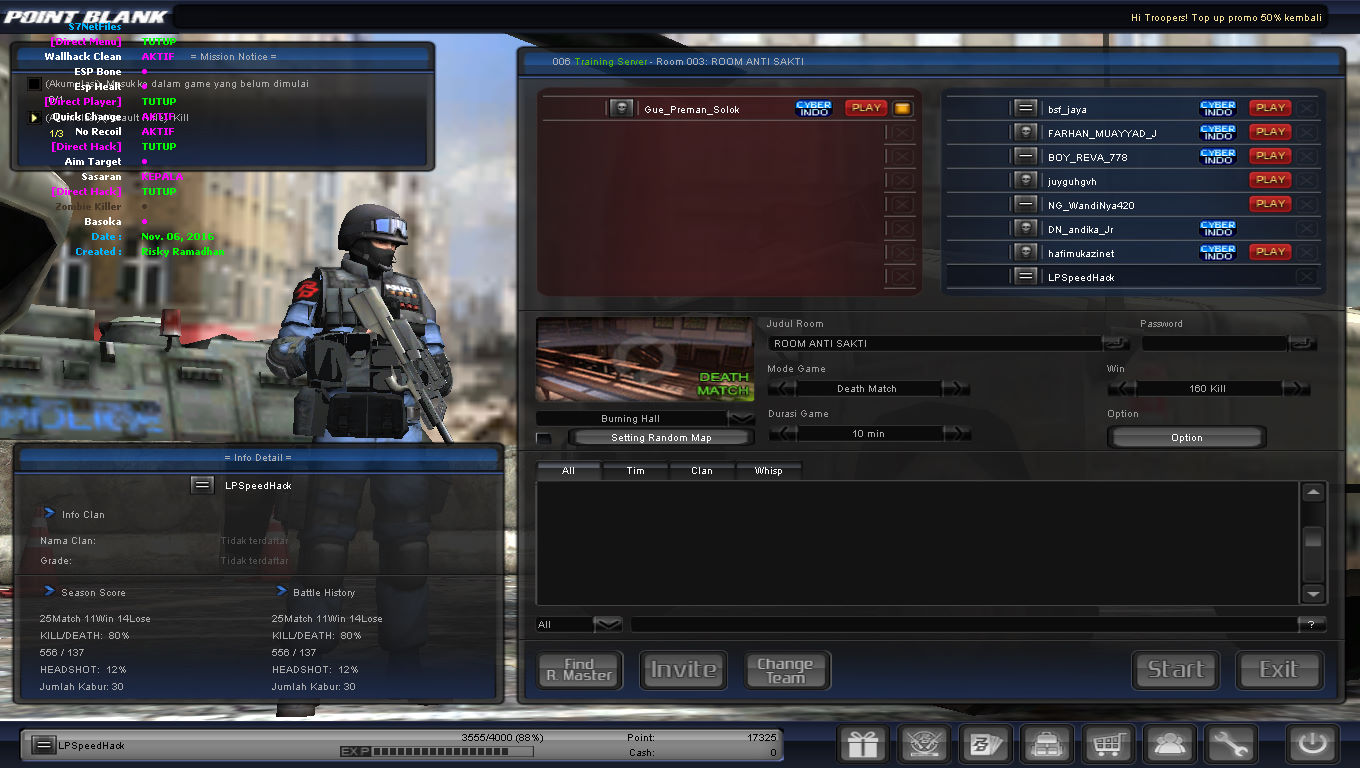Switch to the Clan chat tab
The height and width of the screenshot is (768, 1360).
(x=702, y=470)
